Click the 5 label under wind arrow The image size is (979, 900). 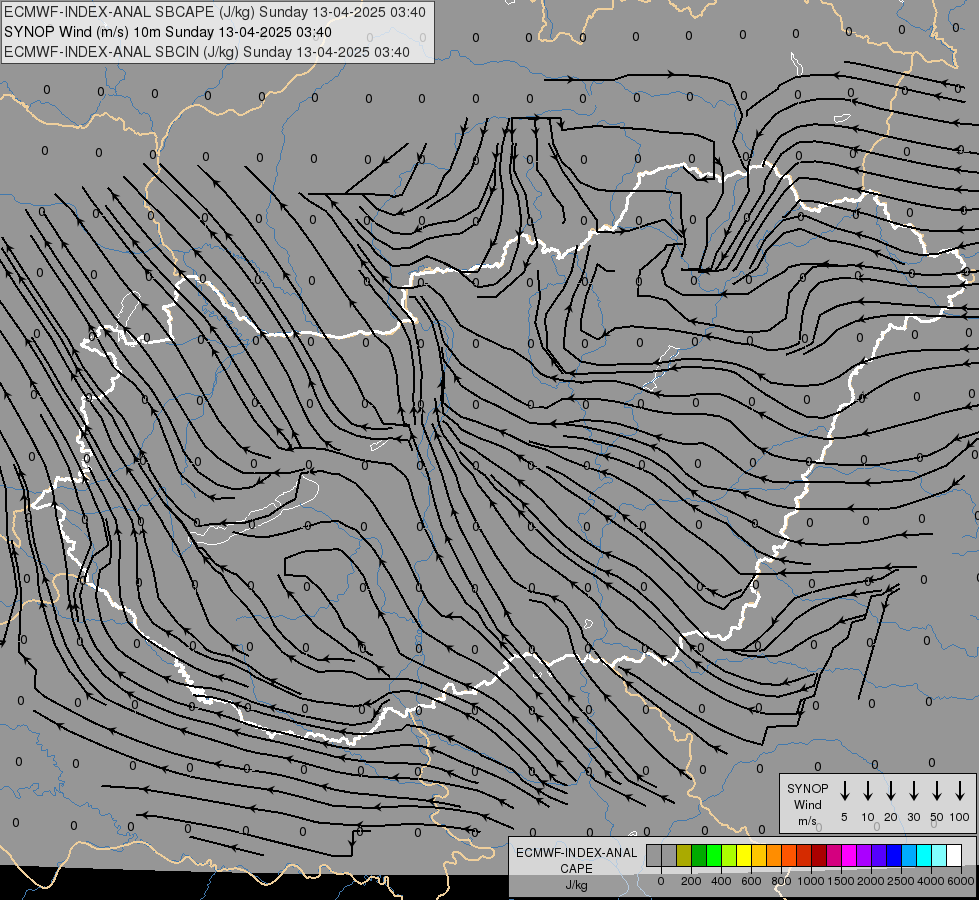click(x=844, y=817)
